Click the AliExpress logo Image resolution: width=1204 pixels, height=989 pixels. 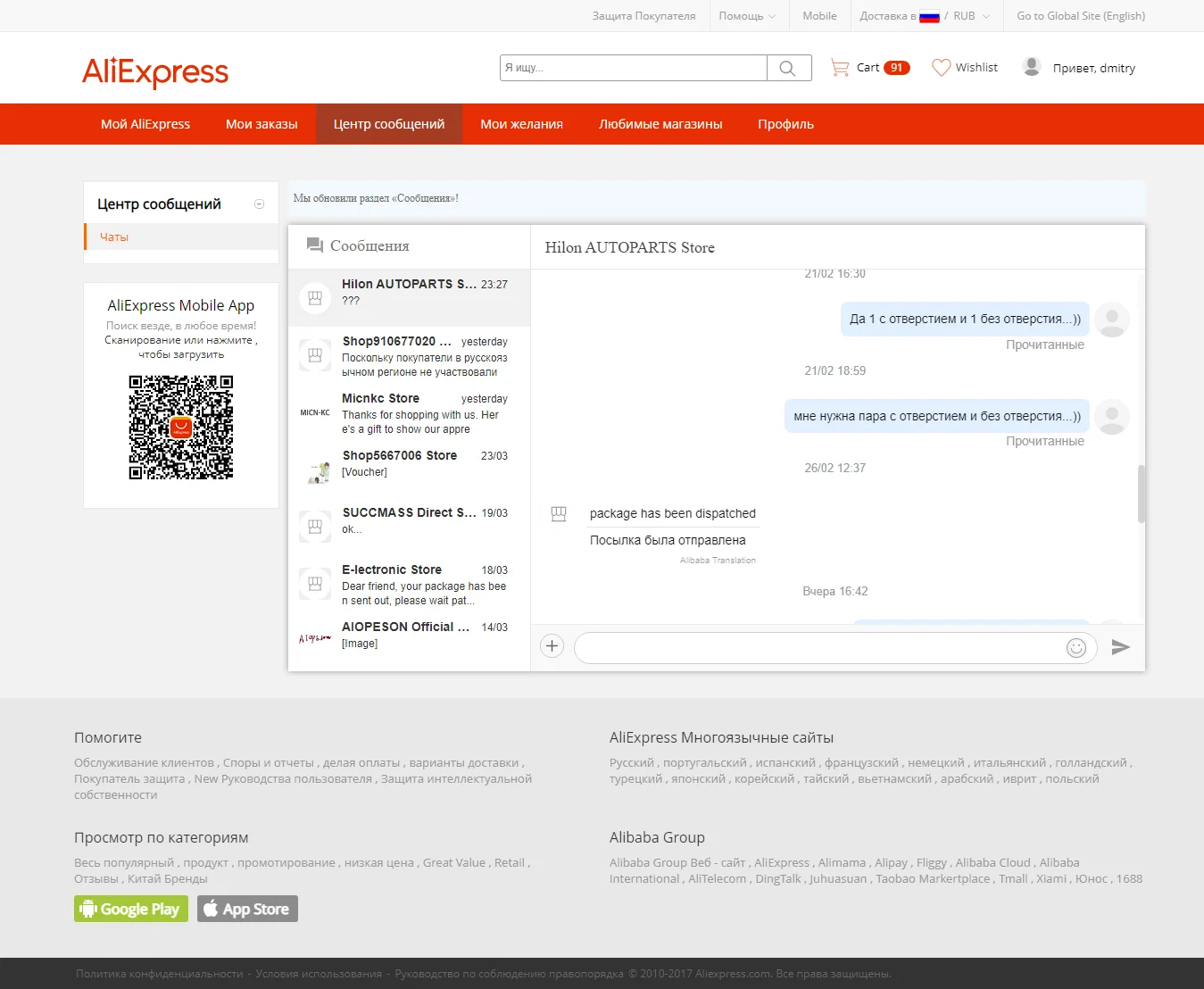pyautogui.click(x=155, y=71)
